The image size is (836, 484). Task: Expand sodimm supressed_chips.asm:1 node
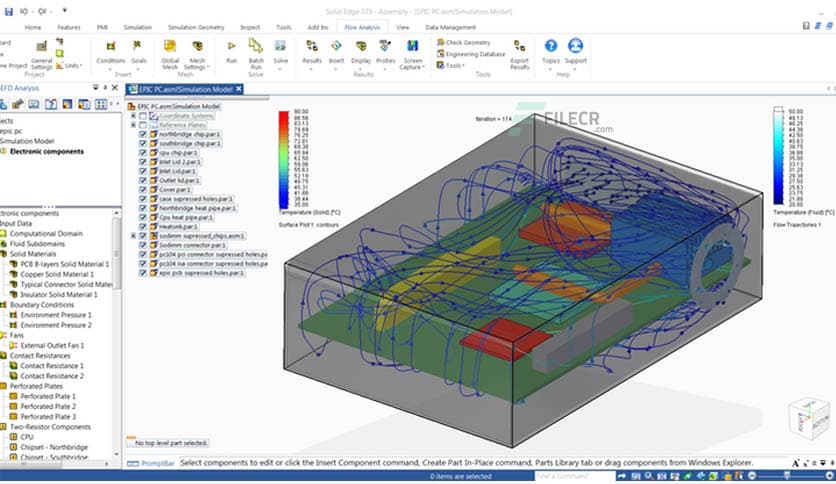pos(133,236)
